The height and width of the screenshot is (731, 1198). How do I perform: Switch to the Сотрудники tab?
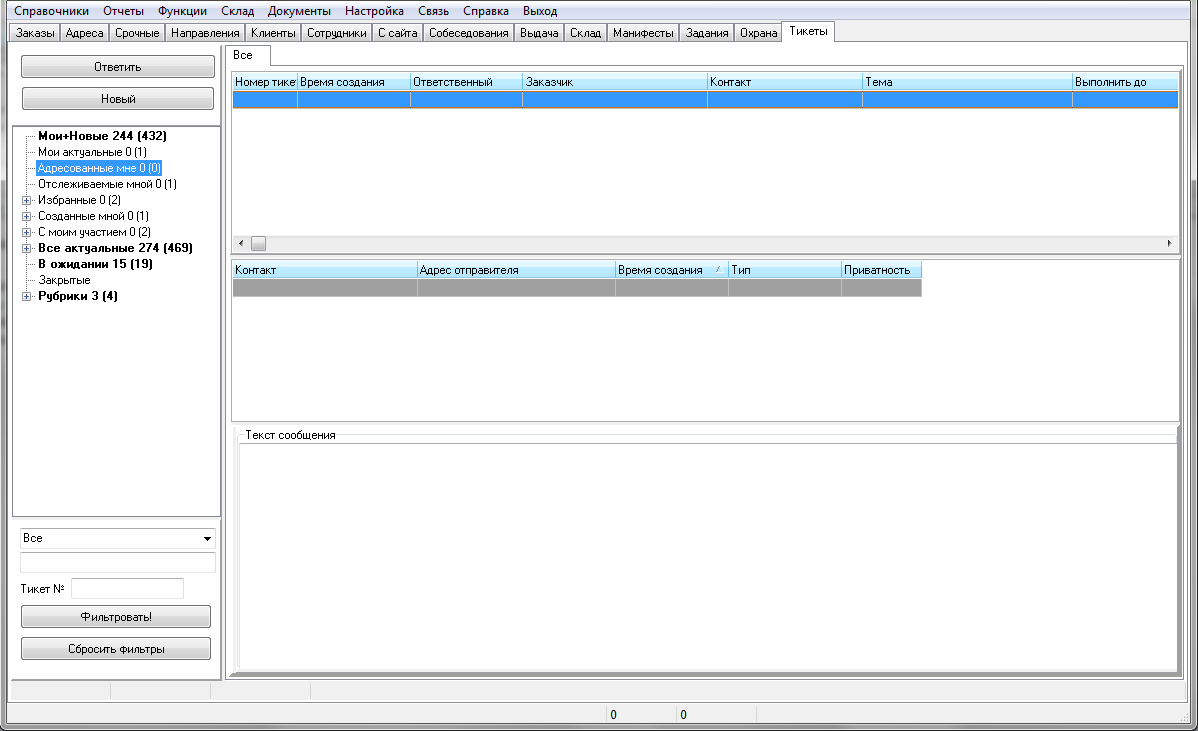336,33
